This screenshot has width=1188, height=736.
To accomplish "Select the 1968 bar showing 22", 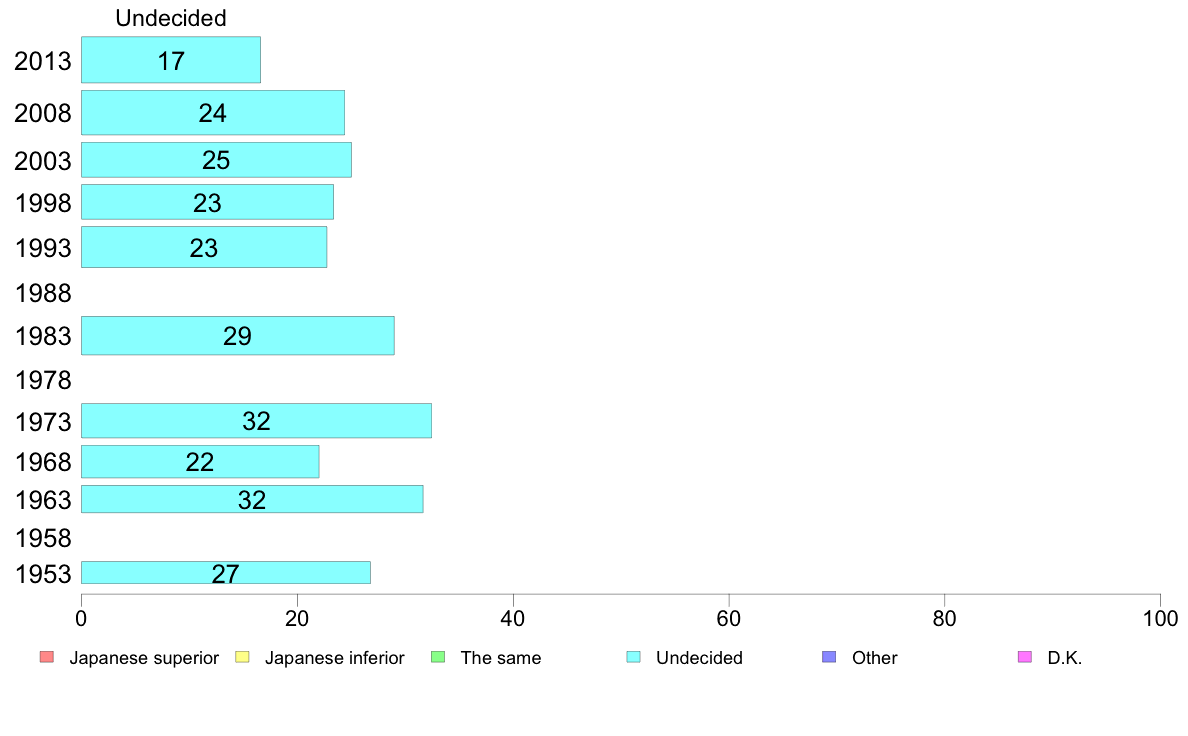I will pos(200,462).
